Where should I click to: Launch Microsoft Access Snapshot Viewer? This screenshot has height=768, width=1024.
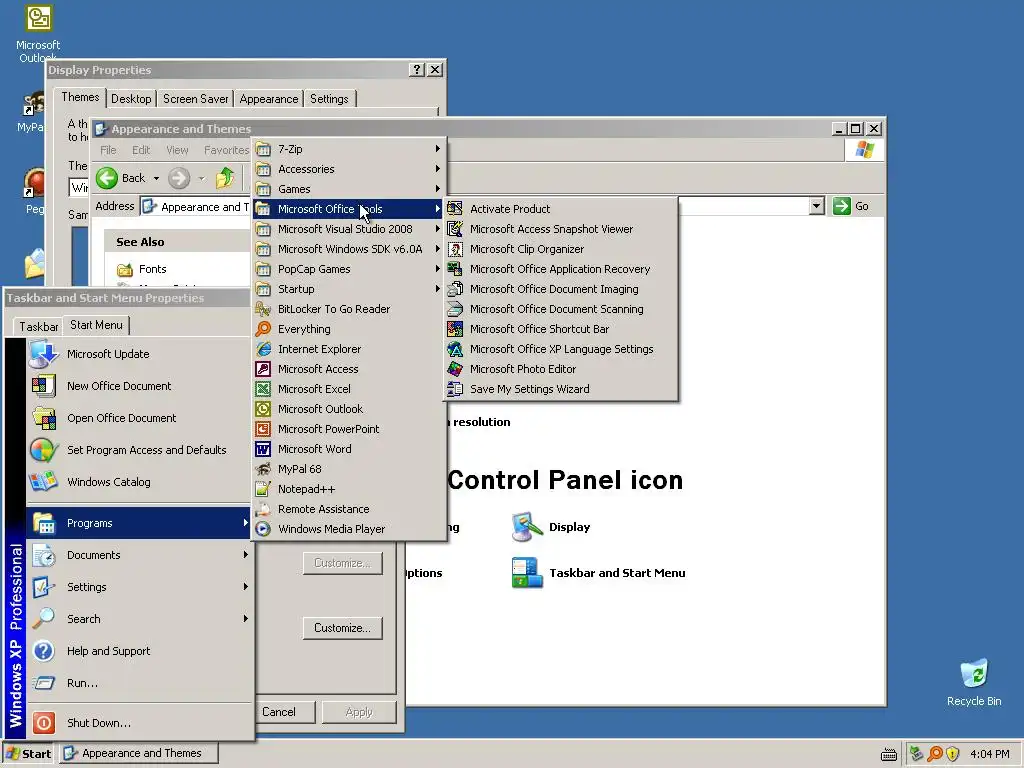(560, 229)
